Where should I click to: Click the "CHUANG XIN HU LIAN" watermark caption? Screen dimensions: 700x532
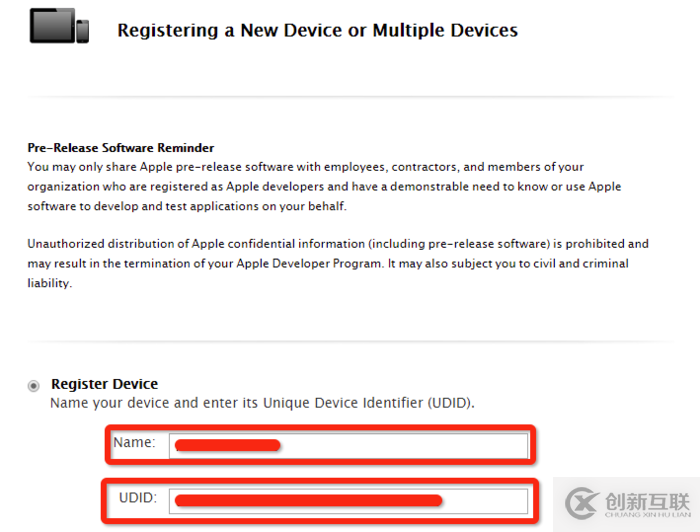(647, 515)
